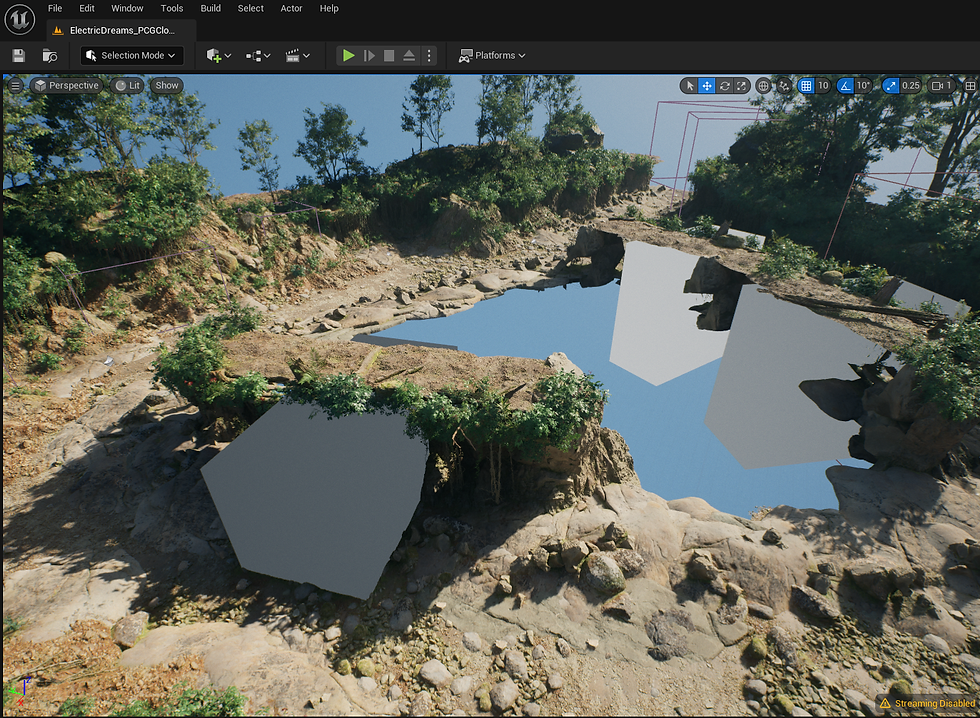Choose the Select objects arrow tool

tap(689, 86)
